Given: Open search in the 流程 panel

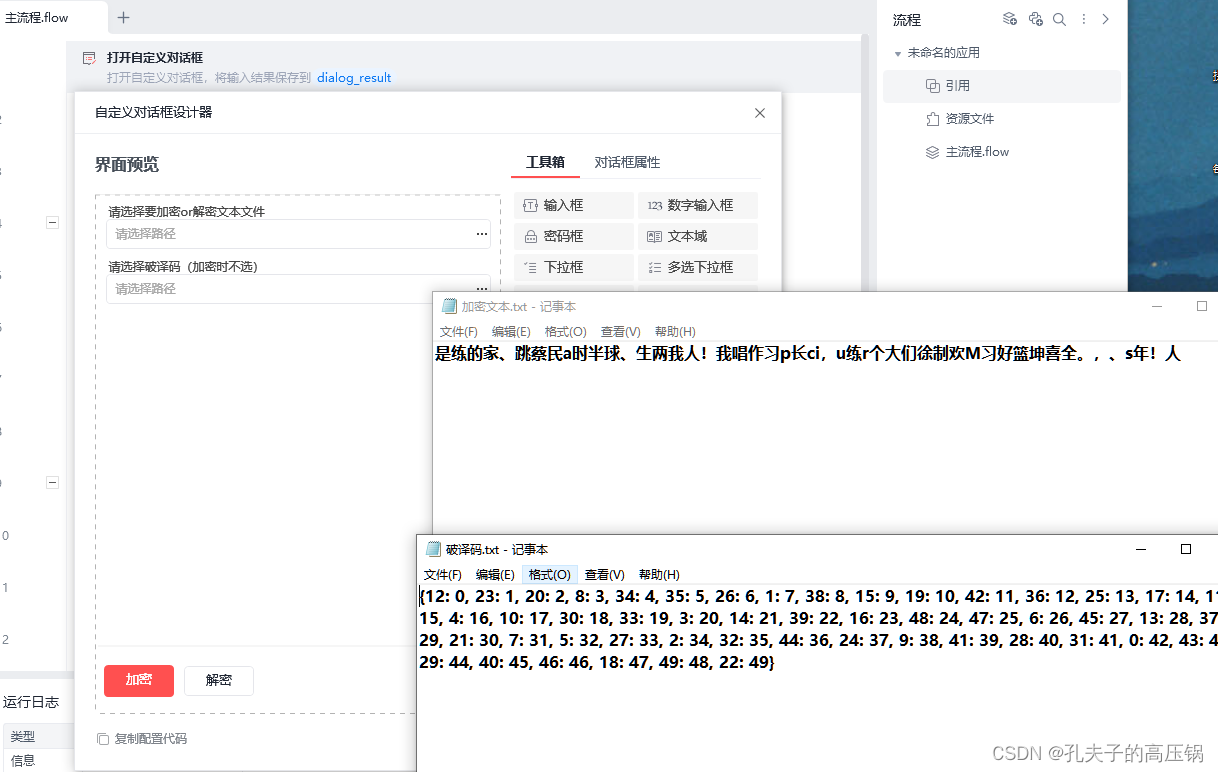Looking at the screenshot, I should [x=1060, y=19].
